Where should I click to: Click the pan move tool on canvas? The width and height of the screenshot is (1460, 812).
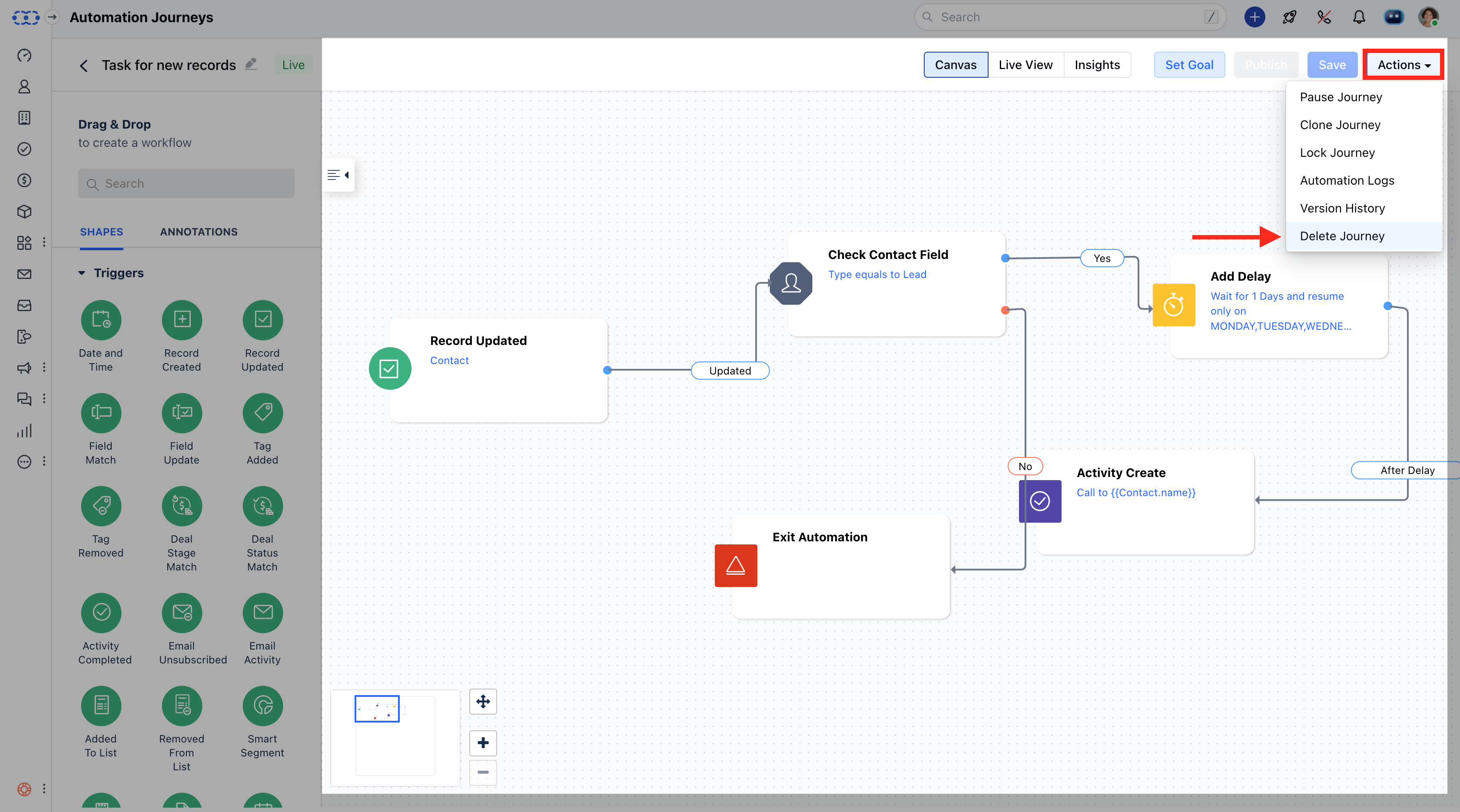pyautogui.click(x=483, y=702)
